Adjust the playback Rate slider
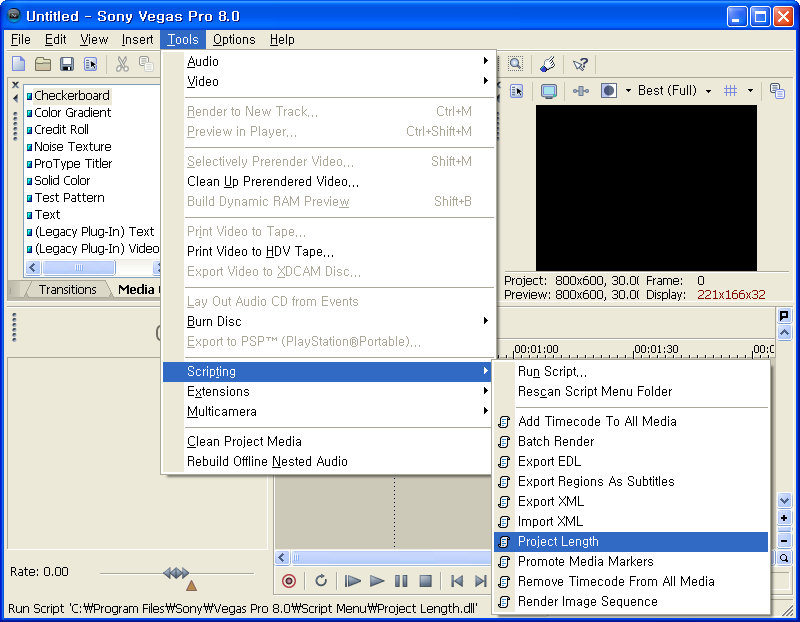Viewport: 800px width, 622px height. (x=176, y=573)
